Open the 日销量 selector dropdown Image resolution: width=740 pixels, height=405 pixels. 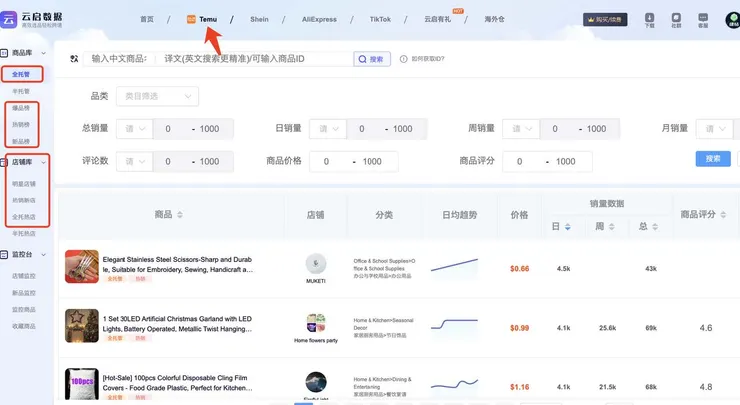tap(328, 129)
